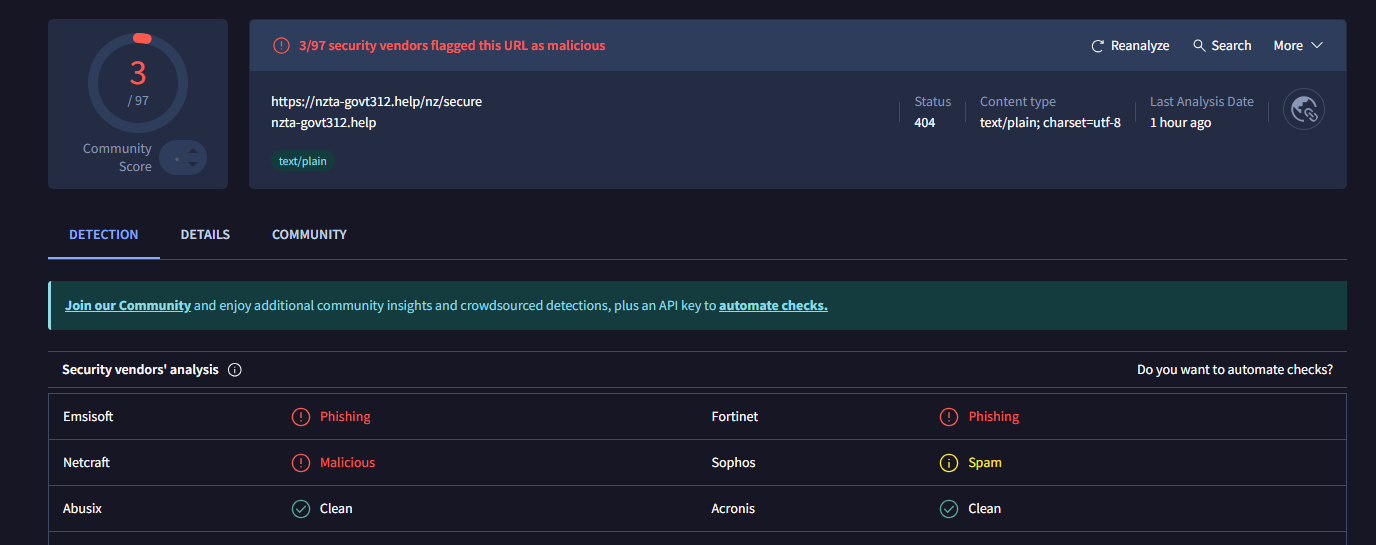Click the automate checks link
The image size is (1376, 545).
pos(773,306)
